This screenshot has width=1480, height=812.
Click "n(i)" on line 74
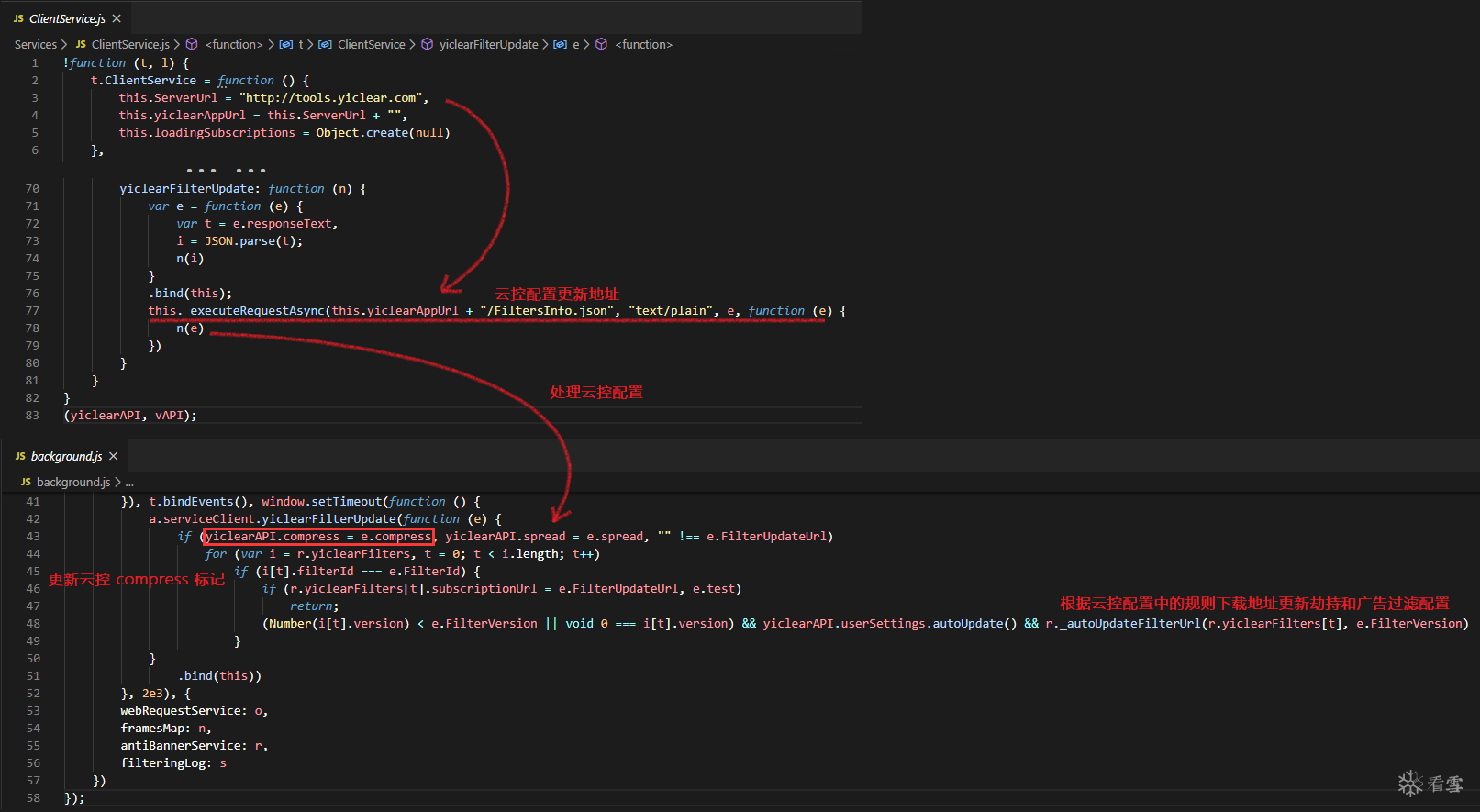pyautogui.click(x=190, y=259)
